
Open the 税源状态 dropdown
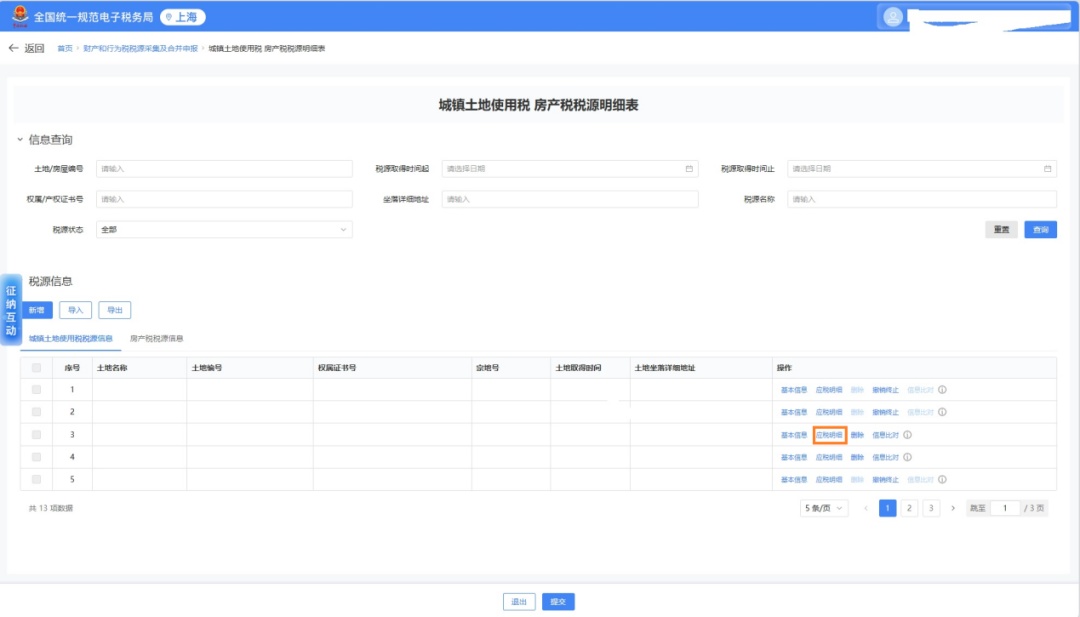(224, 229)
